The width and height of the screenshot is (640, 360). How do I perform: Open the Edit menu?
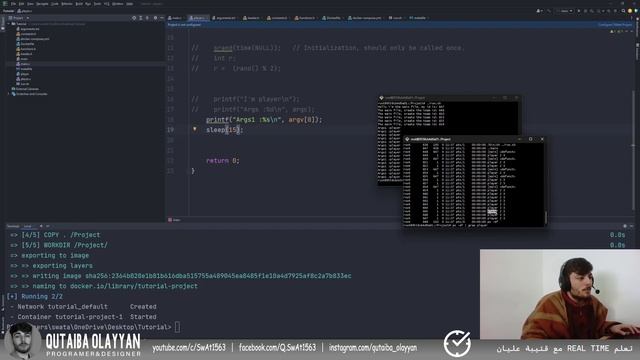(21, 4)
